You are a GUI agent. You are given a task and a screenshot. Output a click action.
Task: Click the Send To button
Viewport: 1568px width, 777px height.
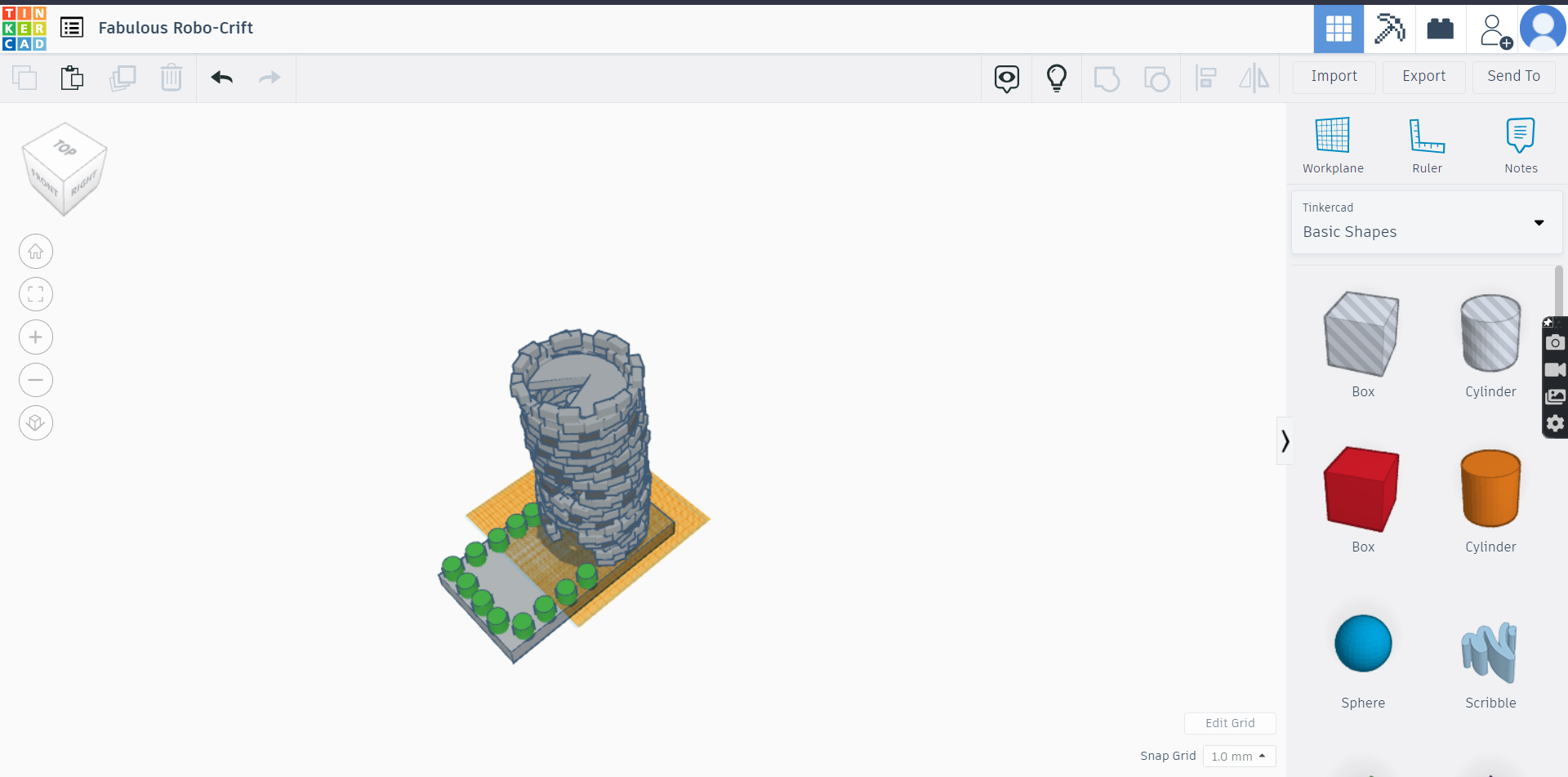click(1514, 77)
